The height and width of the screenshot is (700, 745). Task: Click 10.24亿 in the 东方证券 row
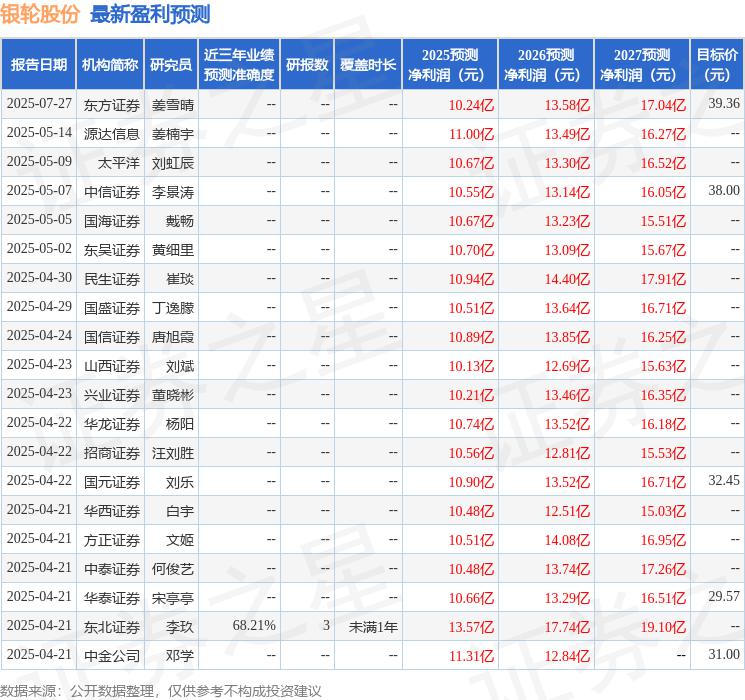[471, 105]
